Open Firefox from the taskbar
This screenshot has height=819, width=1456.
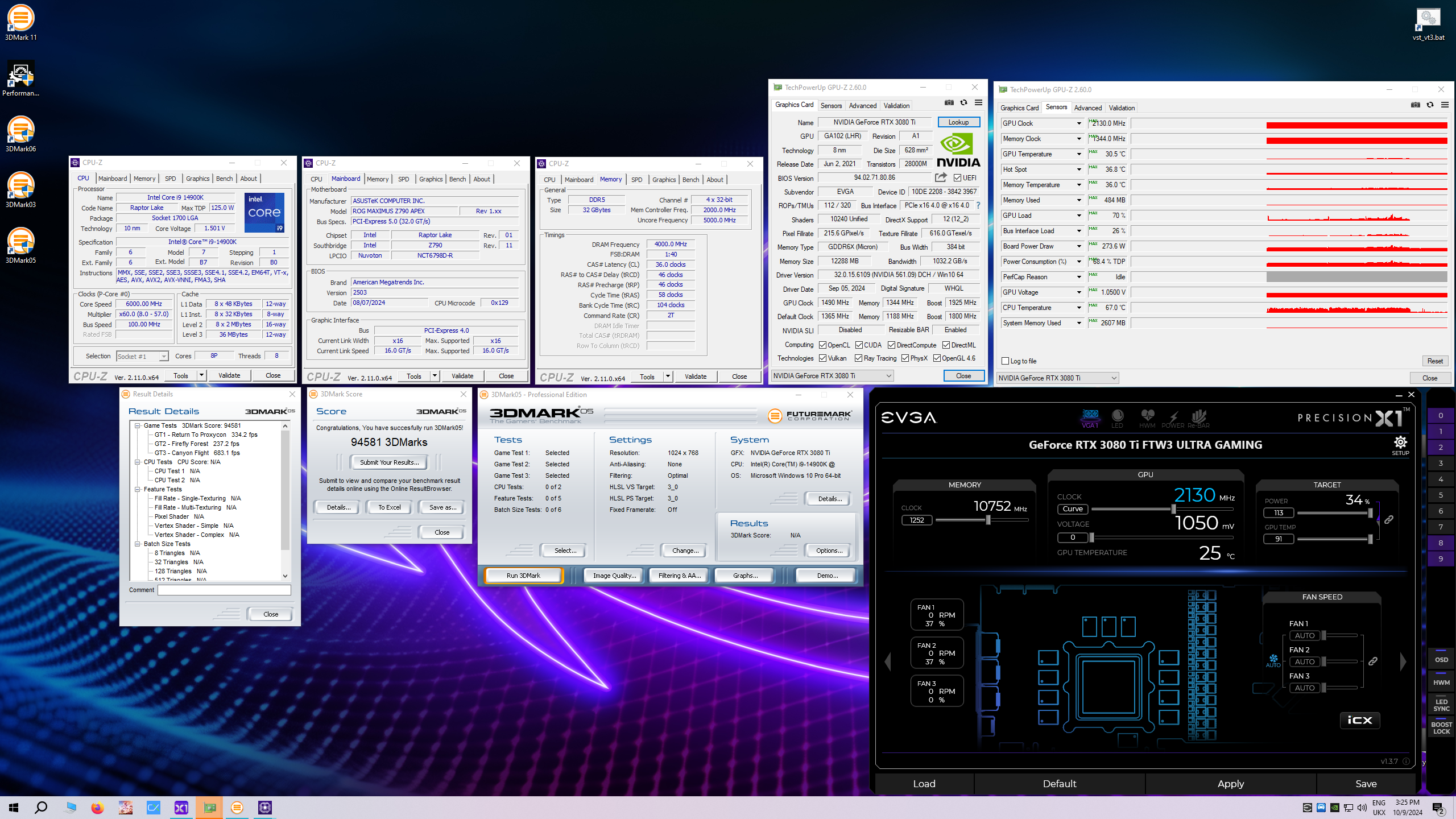click(x=98, y=808)
